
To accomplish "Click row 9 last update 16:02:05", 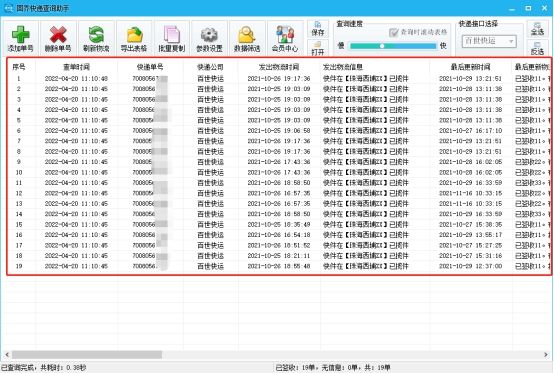I will click(x=471, y=162).
